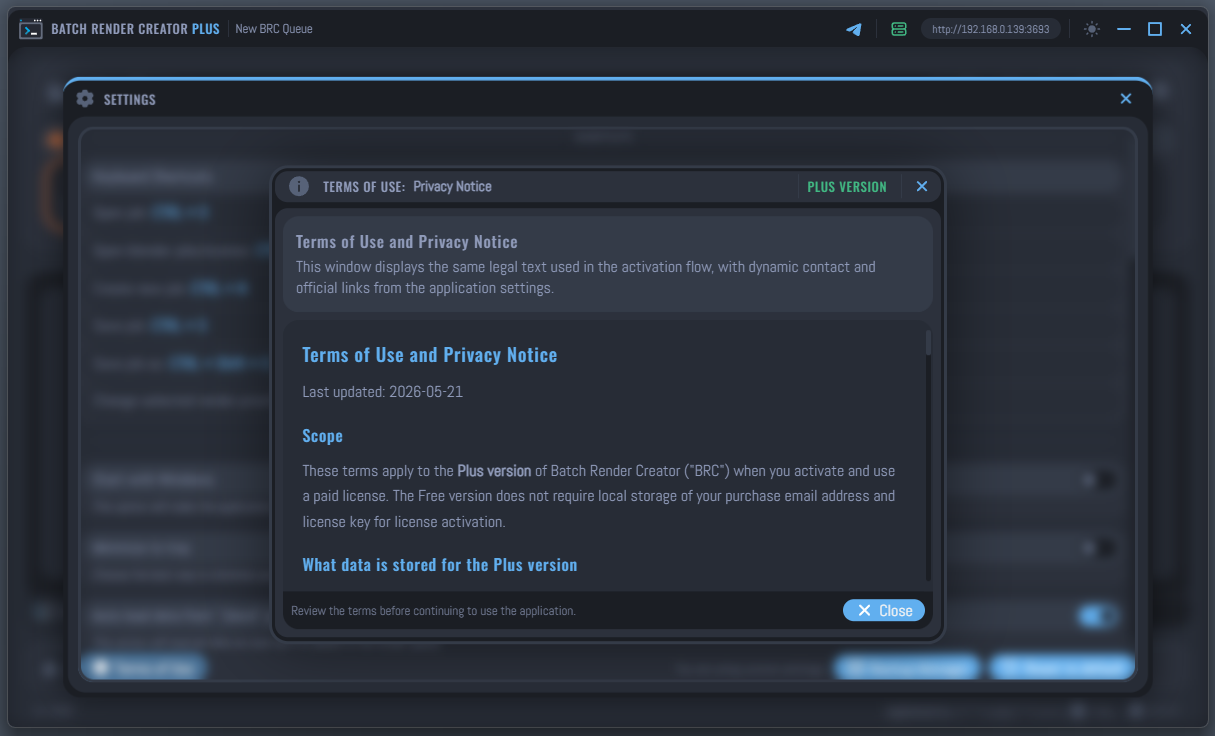Click the 'Last updated: 2026-05-21' line
1215x736 pixels.
pos(382,392)
